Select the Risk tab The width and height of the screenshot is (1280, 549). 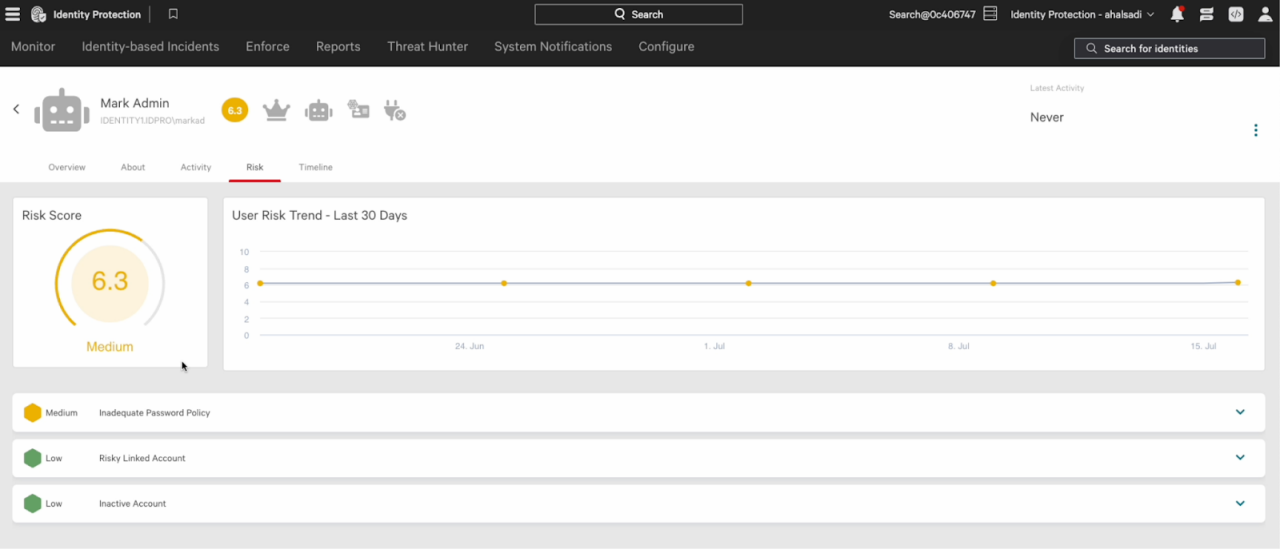(x=255, y=167)
